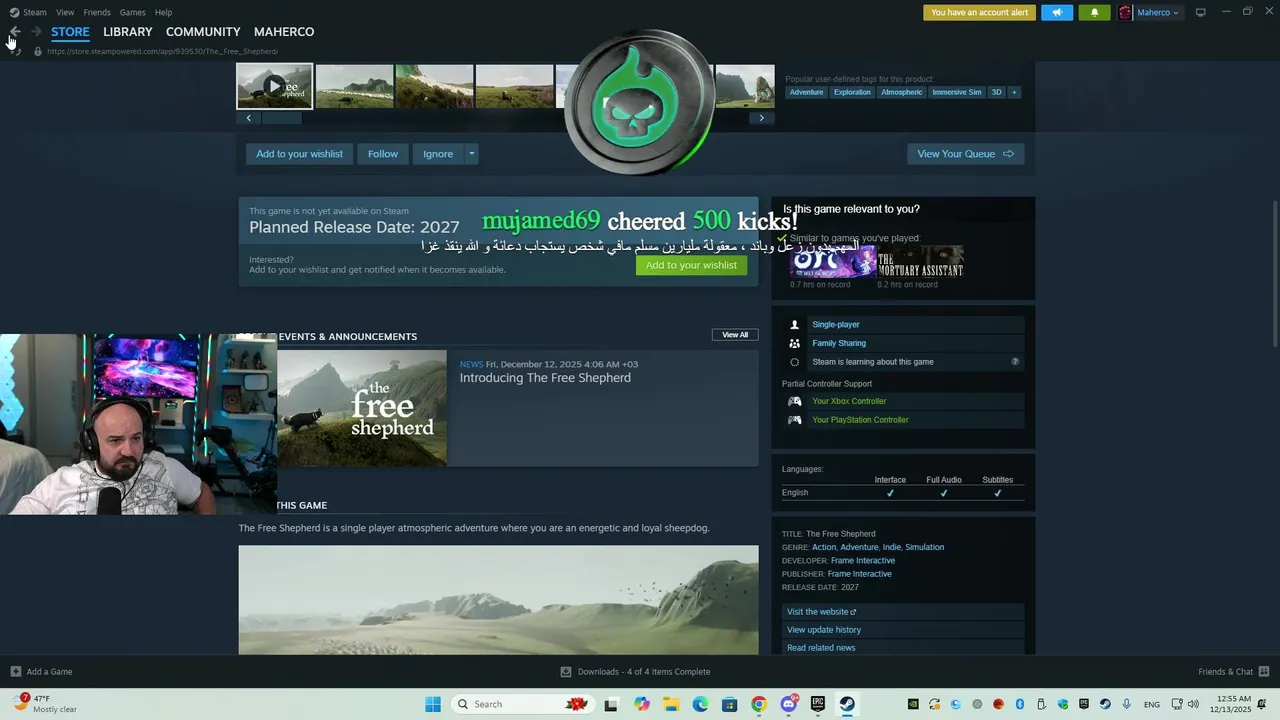Open the Help menu
1280x720 pixels.
point(163,12)
